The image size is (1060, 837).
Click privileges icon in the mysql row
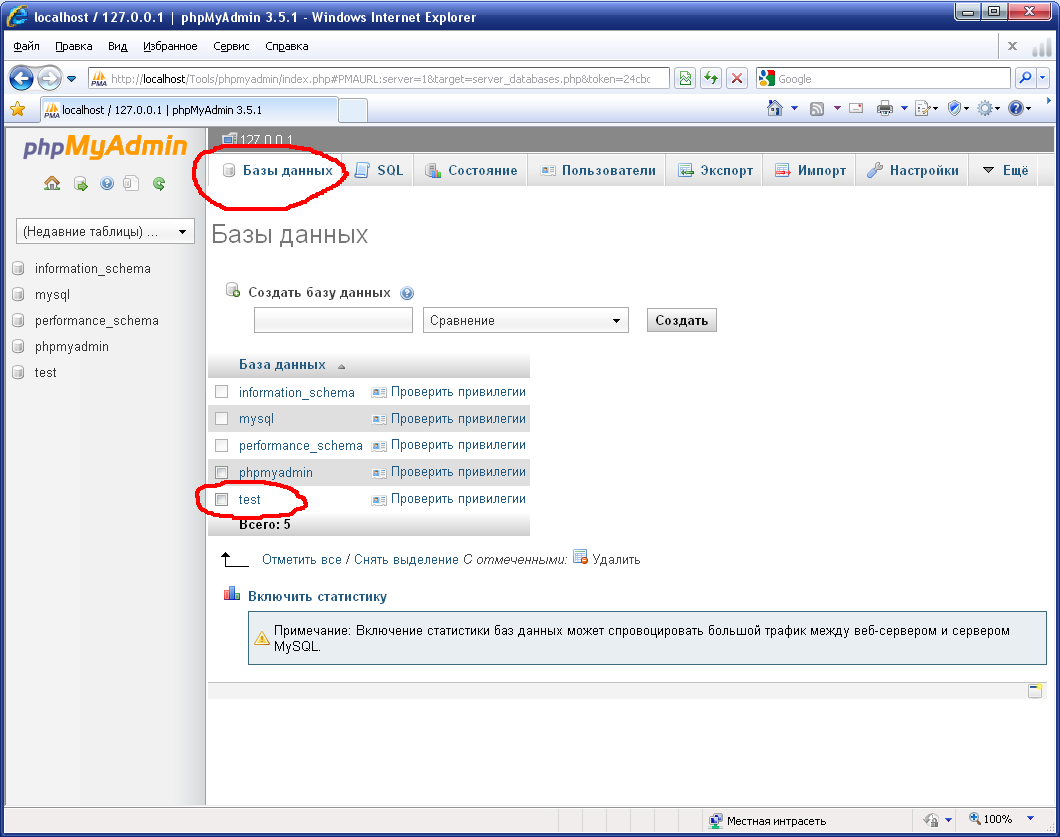pos(379,419)
